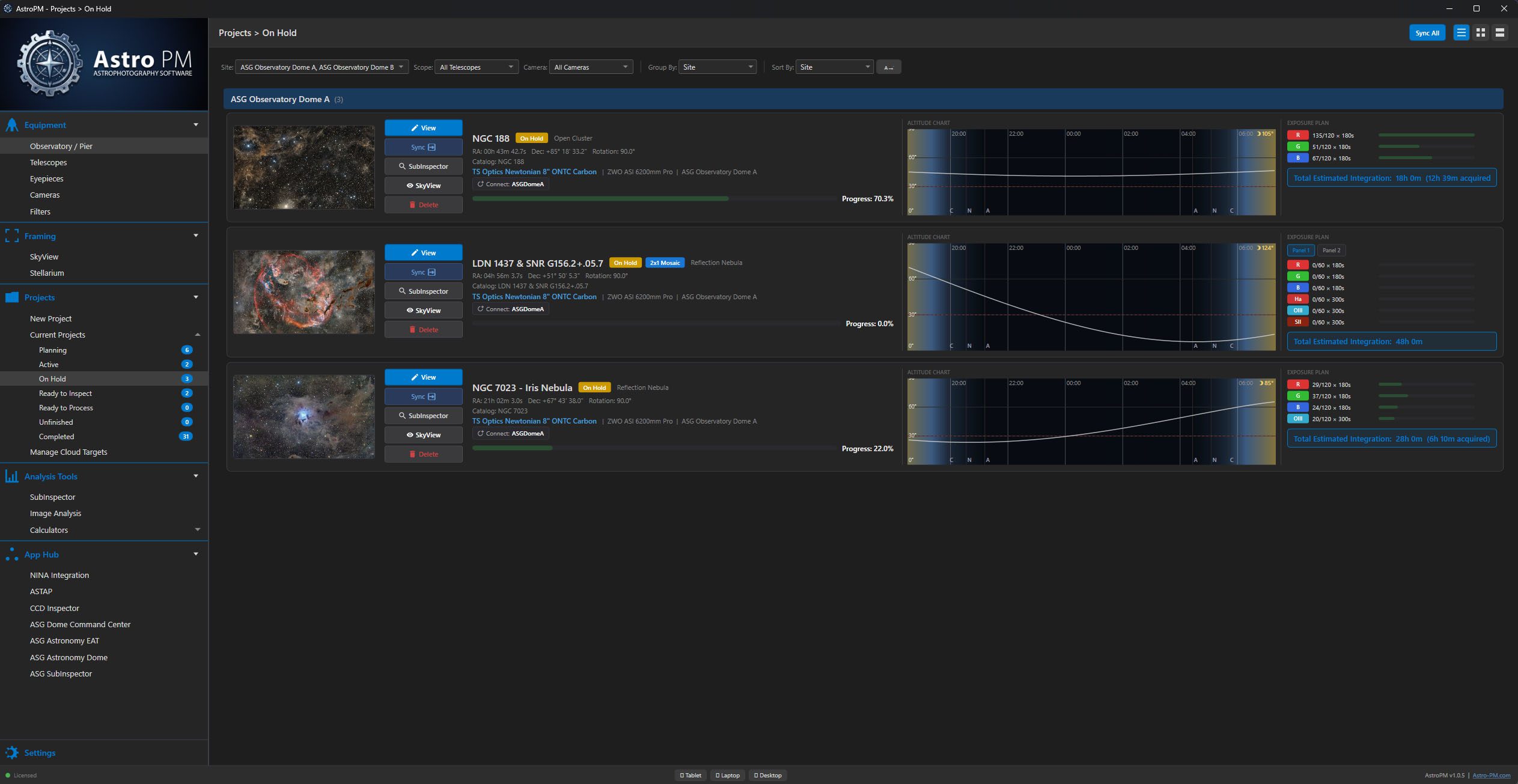Open SkyView for NGC 7023 Iris Nebula
Viewport: 1518px width, 784px height.
[423, 435]
